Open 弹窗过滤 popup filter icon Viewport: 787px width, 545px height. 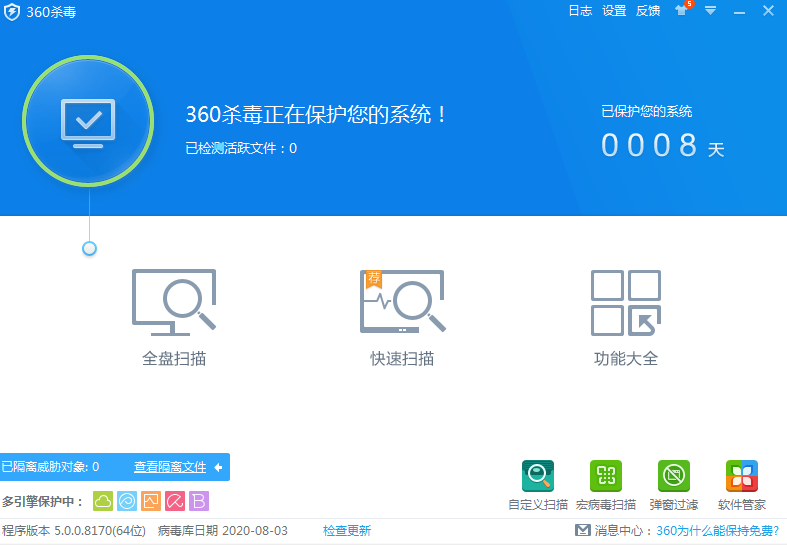674,476
